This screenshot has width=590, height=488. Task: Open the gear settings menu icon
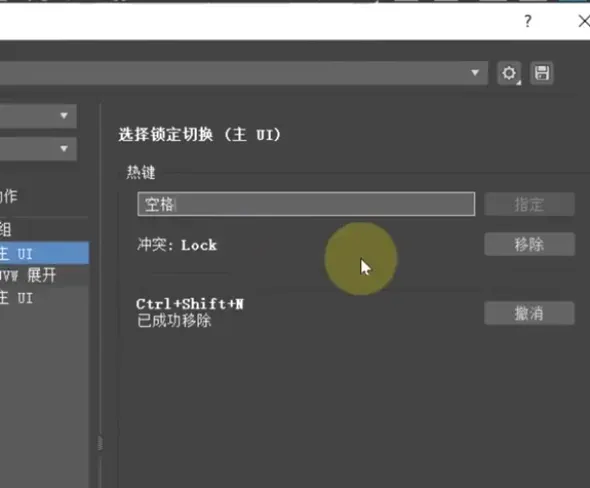coord(509,73)
